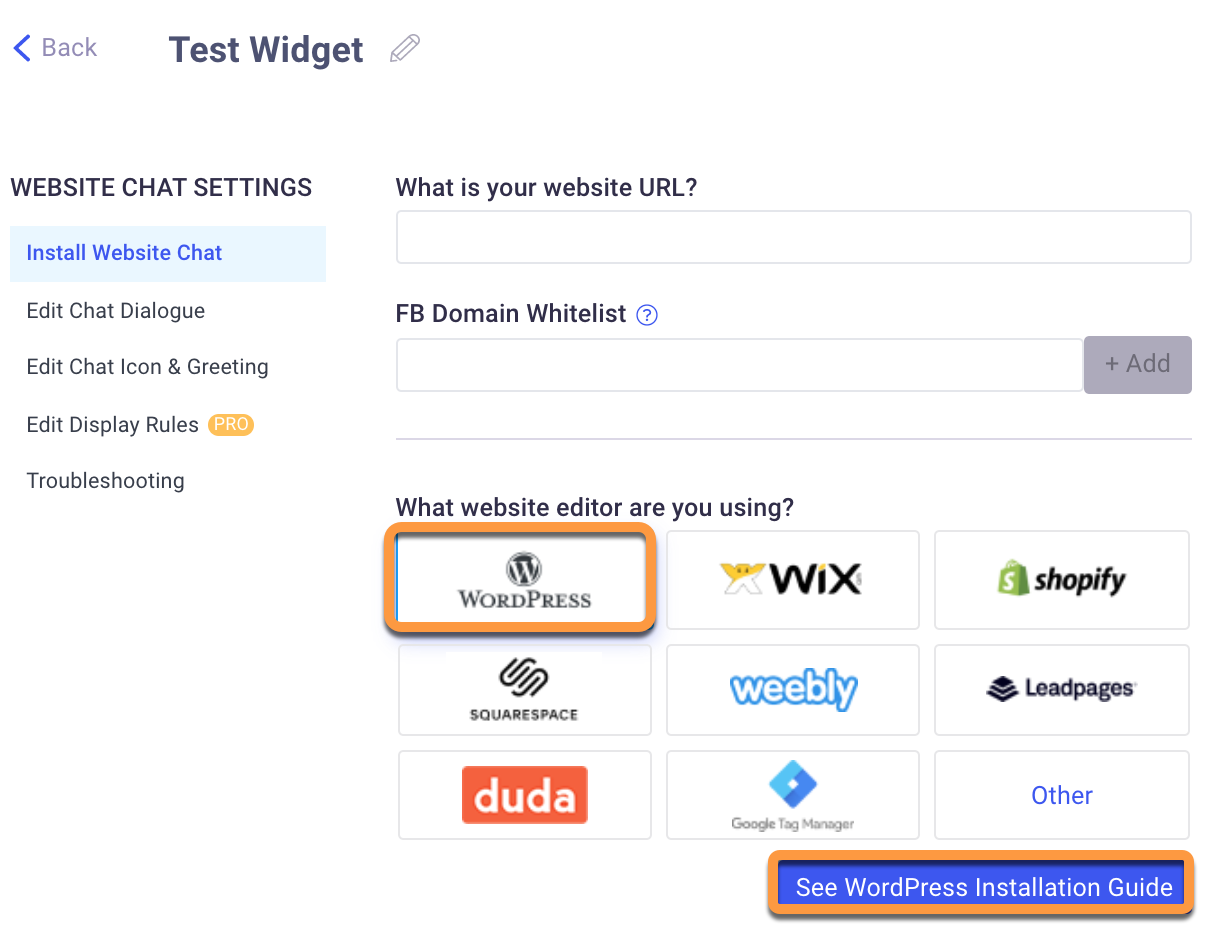Focus the FB Domain Whitelist text box

[x=739, y=365]
